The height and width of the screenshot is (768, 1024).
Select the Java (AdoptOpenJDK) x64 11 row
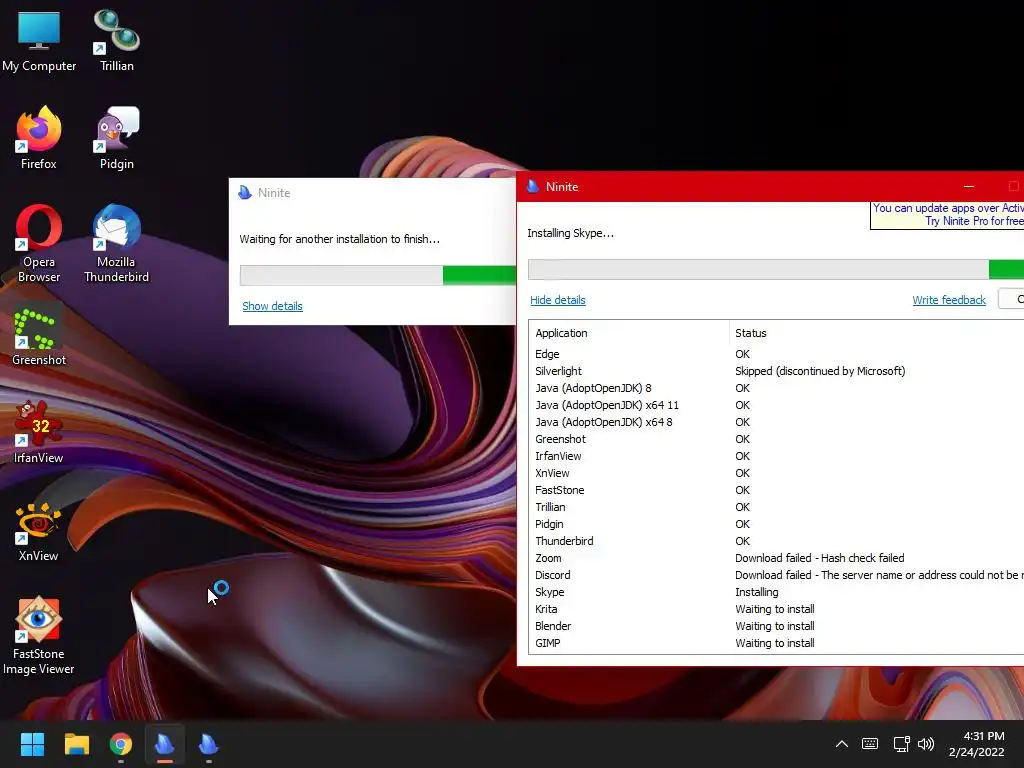777,405
